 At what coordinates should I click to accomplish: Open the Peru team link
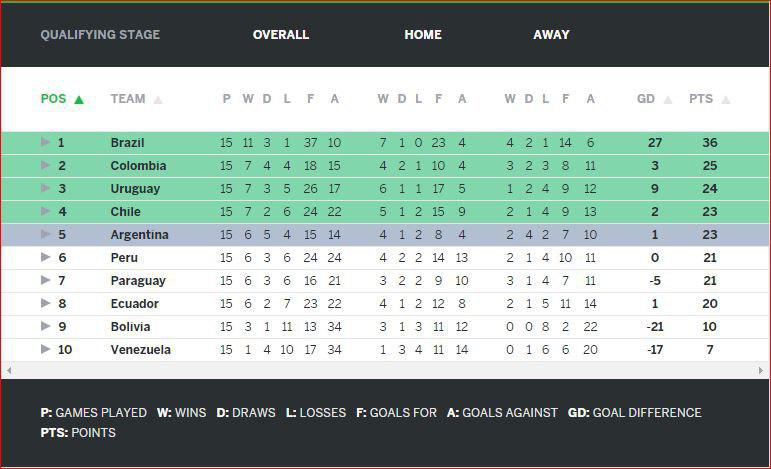[123, 258]
